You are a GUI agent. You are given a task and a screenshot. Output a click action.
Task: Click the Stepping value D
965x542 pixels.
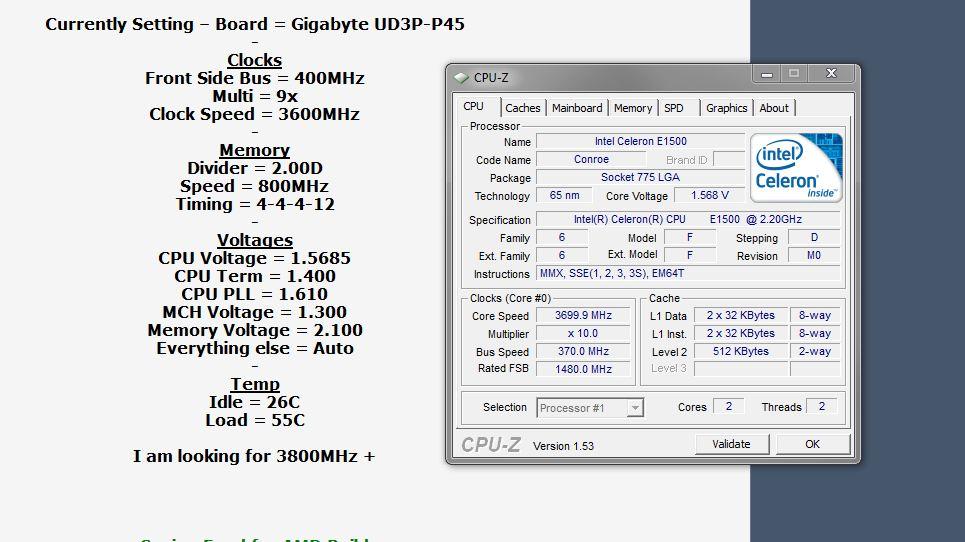pos(814,237)
